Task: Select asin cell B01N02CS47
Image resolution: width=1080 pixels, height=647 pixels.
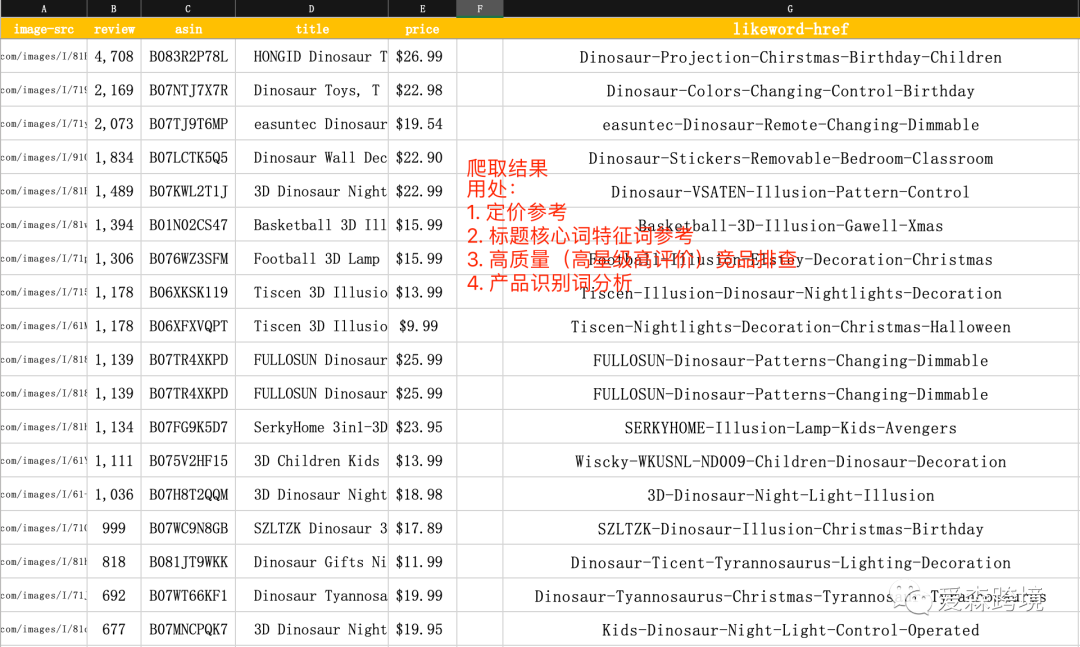Action: pyautogui.click(x=188, y=225)
